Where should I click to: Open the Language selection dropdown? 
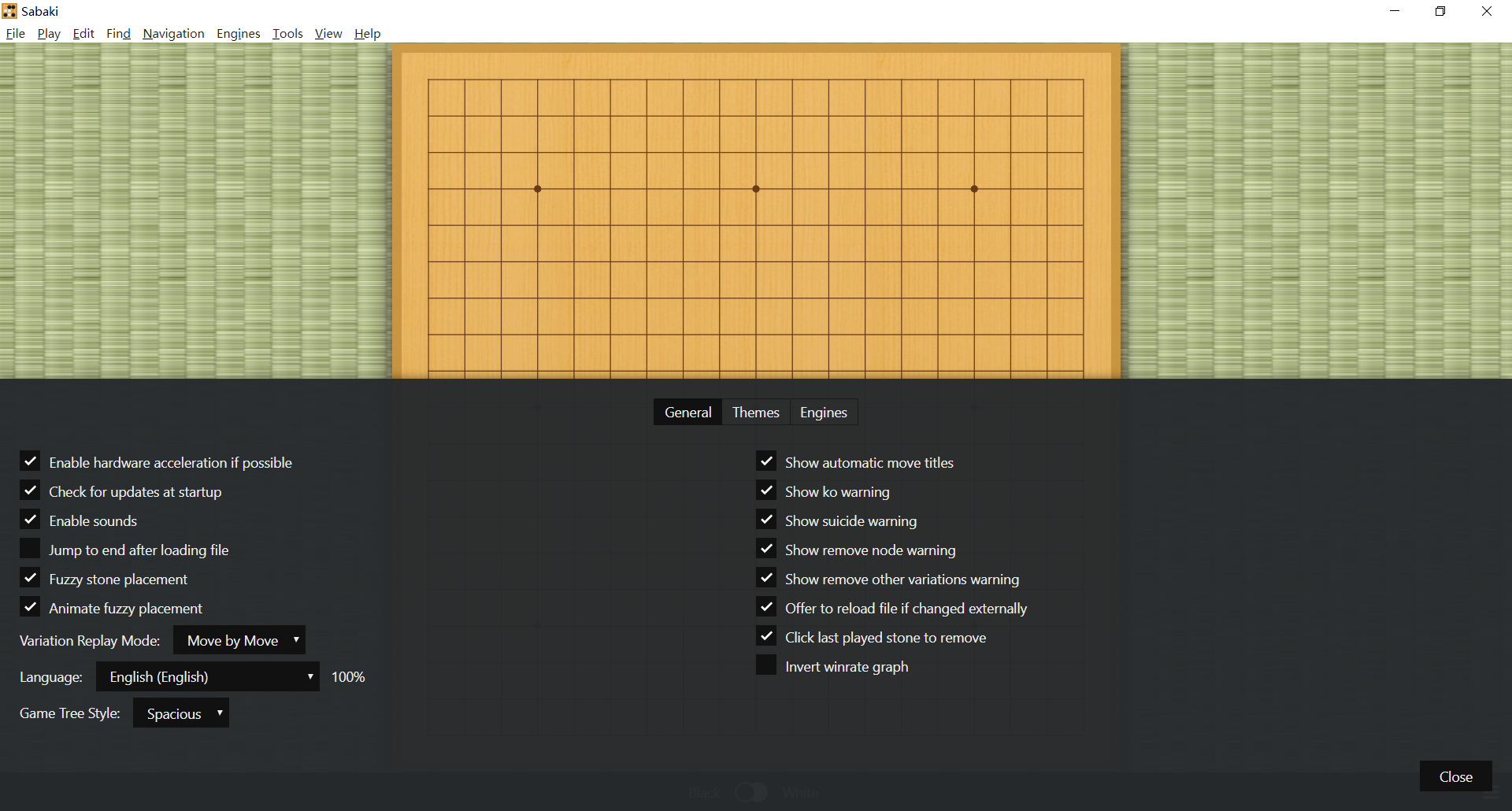coord(206,676)
